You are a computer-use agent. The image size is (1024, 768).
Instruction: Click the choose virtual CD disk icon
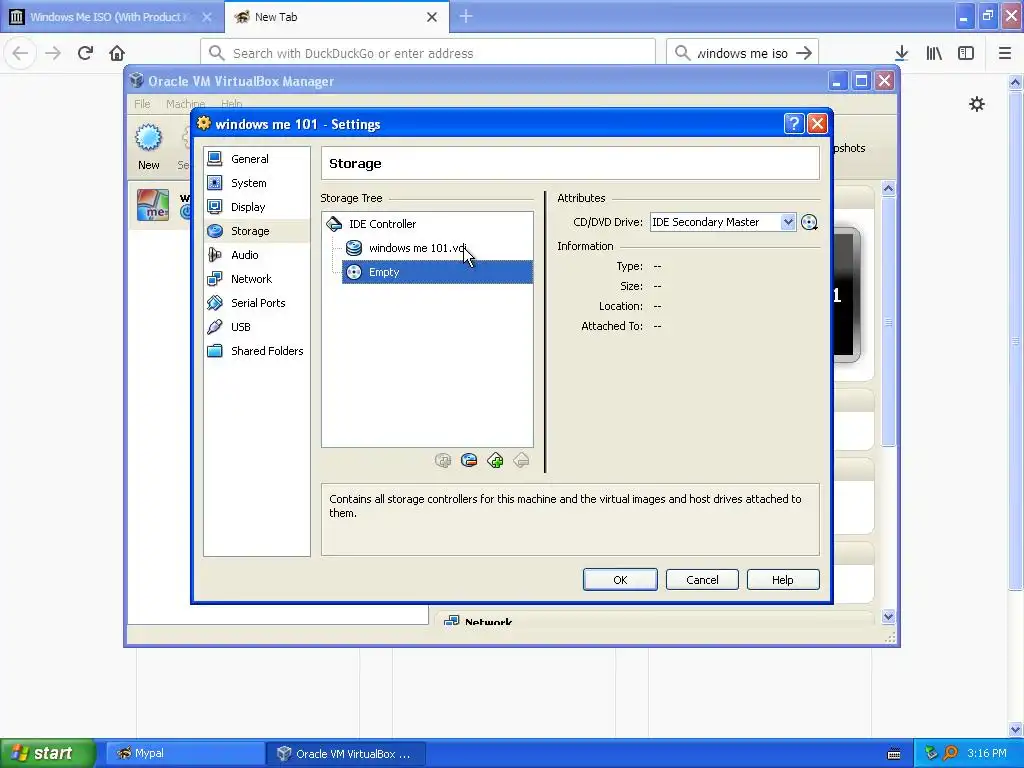pos(809,222)
